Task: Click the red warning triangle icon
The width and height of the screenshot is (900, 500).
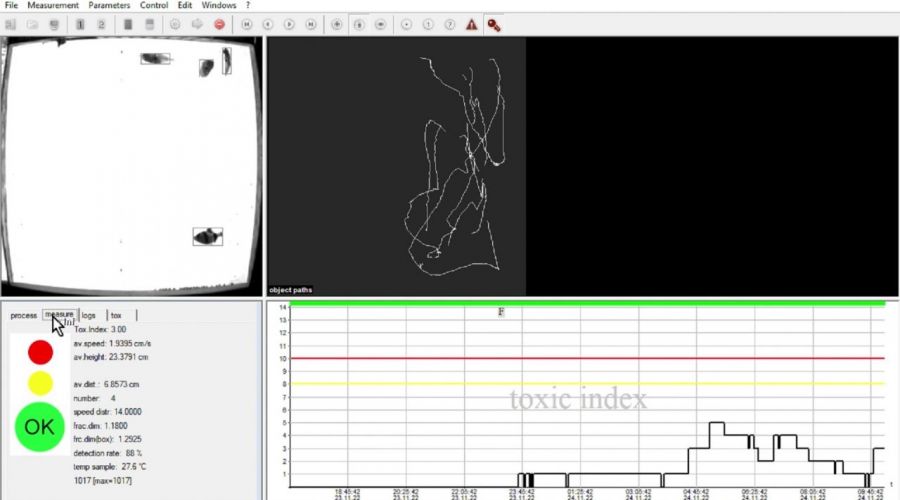Action: (x=471, y=25)
